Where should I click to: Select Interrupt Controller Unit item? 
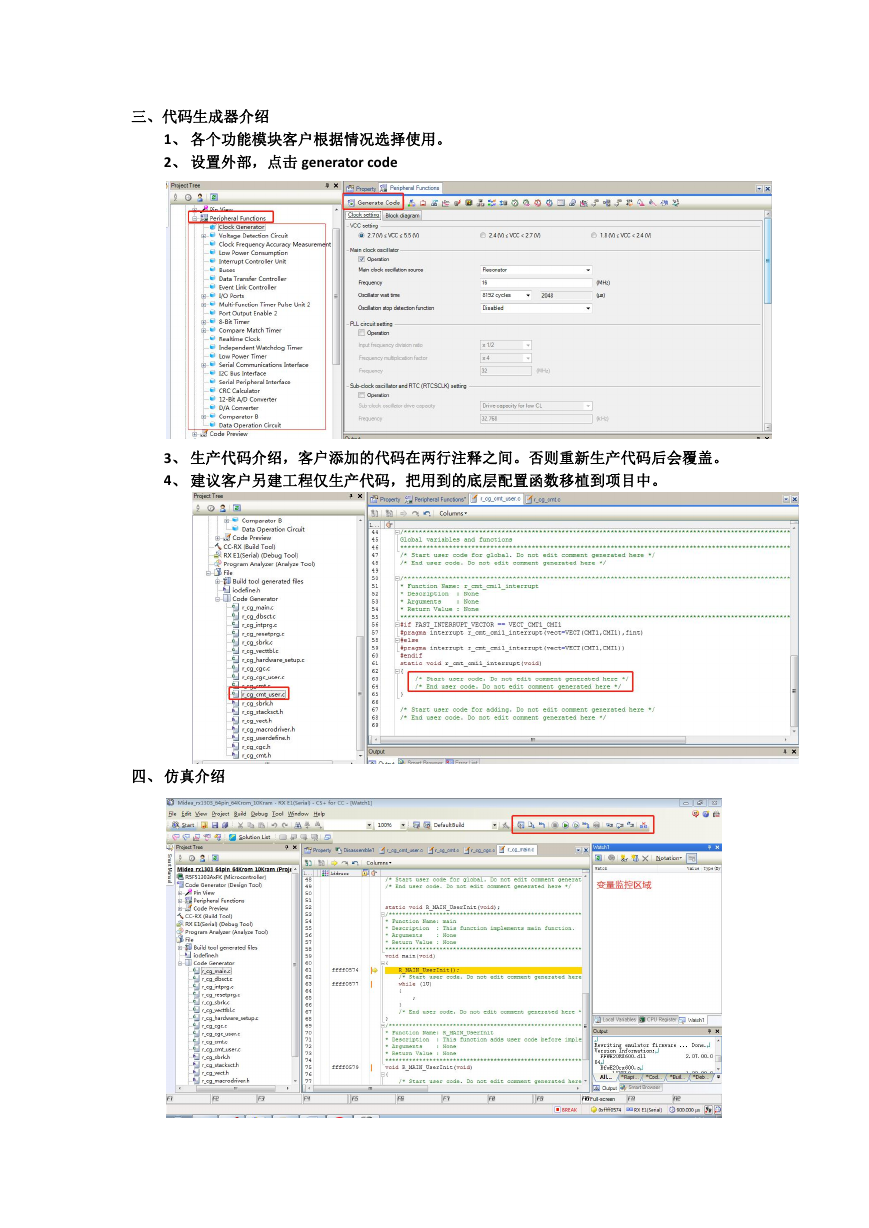tap(252, 261)
